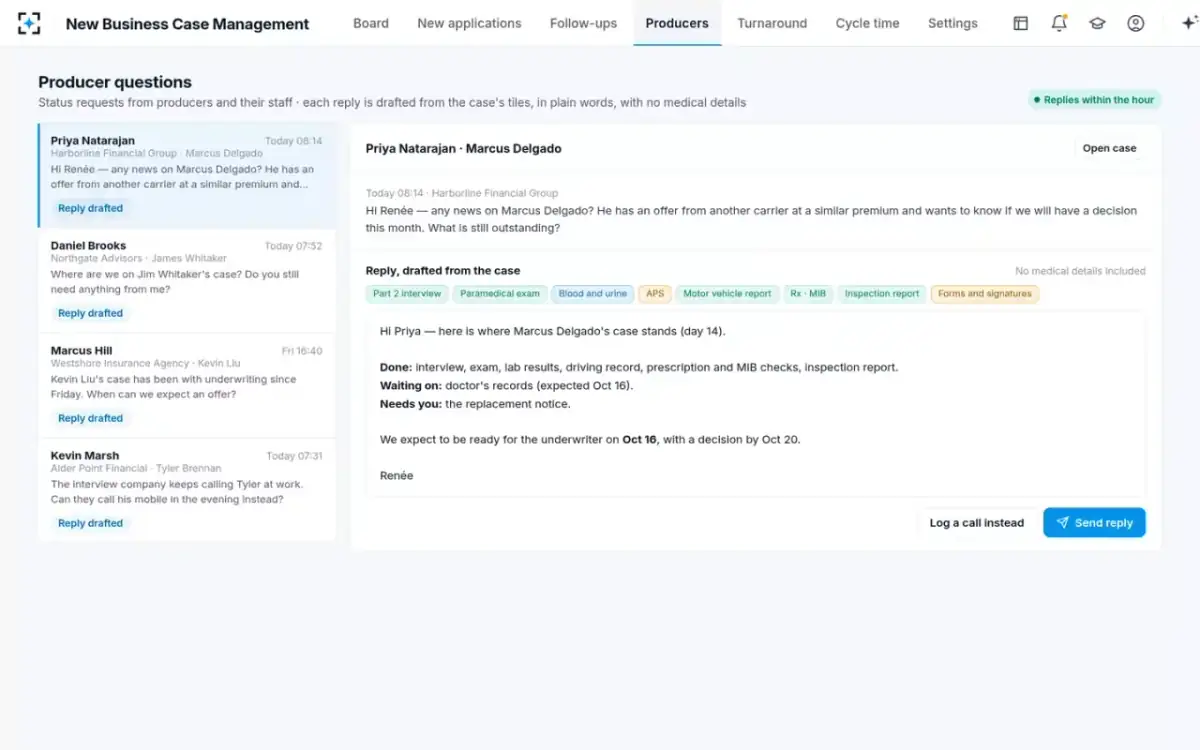The height and width of the screenshot is (750, 1200).
Task: Click the Reply, drafted from the case label
Action: pos(443,270)
